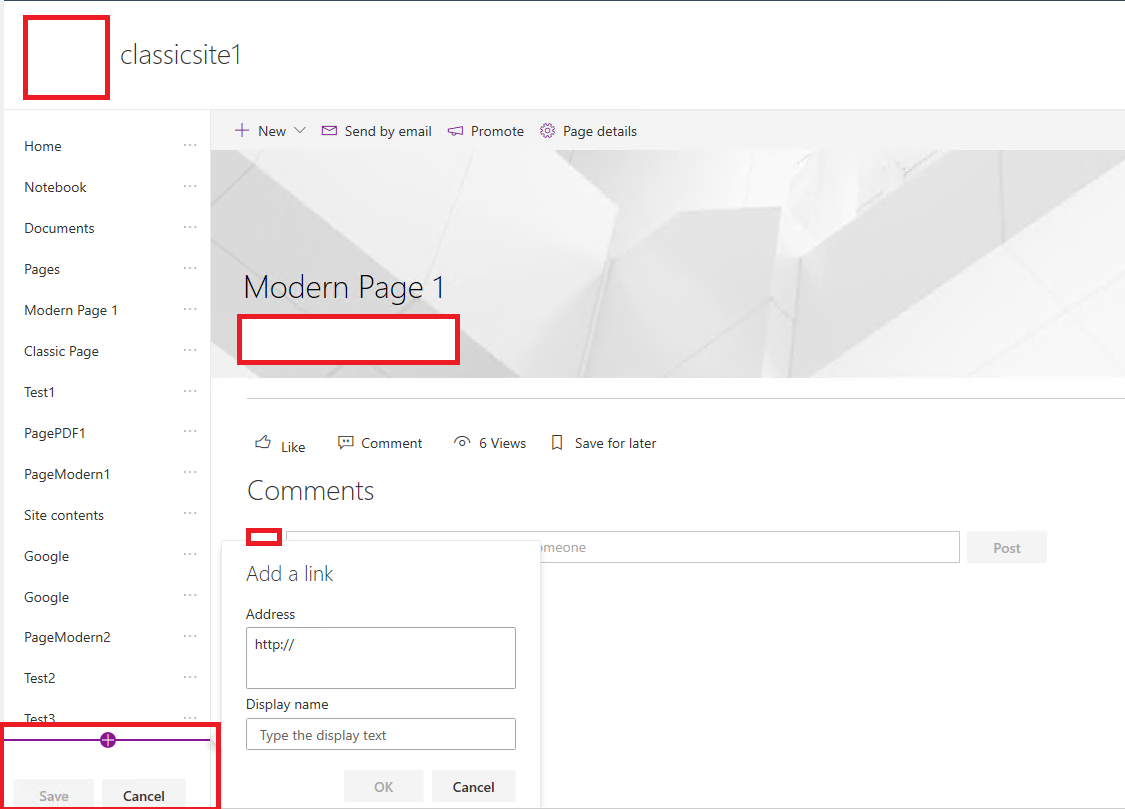Go to Home in left navigation

[x=42, y=146]
